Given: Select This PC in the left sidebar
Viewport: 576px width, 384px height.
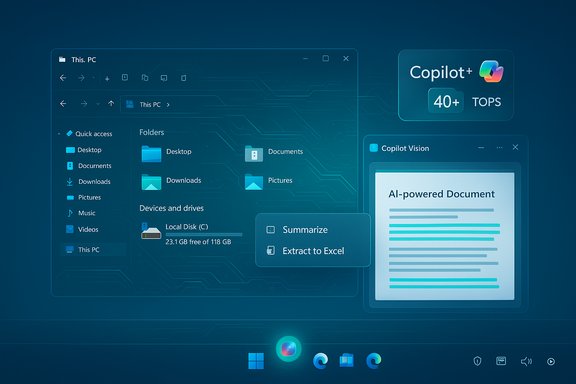Looking at the screenshot, I should [x=93, y=250].
